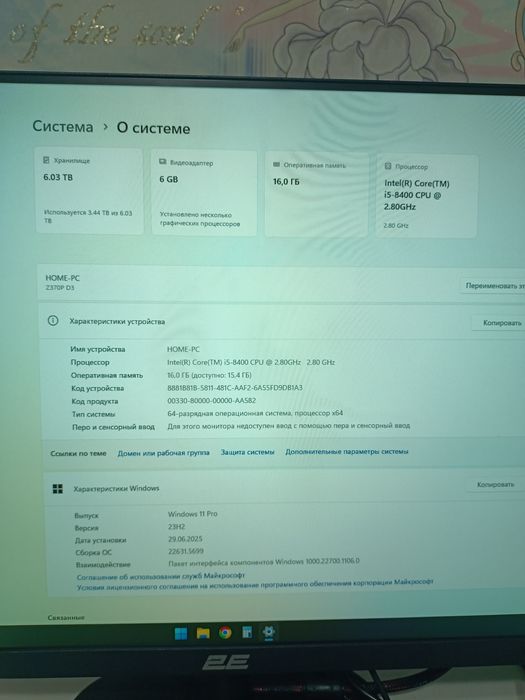Click the info icon near Характеристики устройства
The width and height of the screenshot is (525, 700).
click(x=53, y=321)
